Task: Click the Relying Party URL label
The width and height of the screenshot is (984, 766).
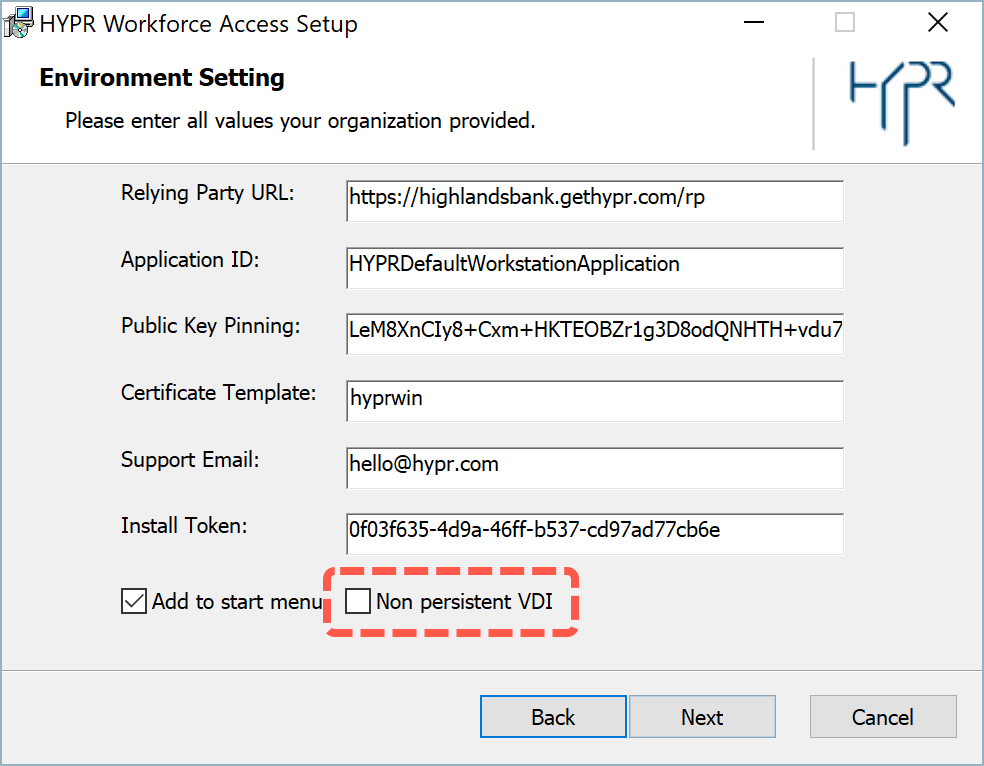Action: [208, 193]
